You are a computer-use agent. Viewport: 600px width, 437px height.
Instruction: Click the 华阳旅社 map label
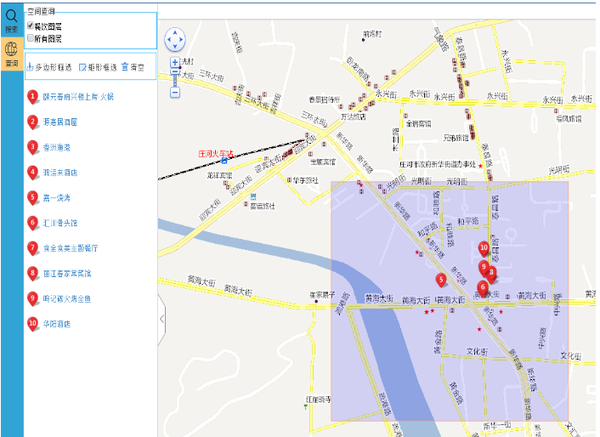click(305, 180)
